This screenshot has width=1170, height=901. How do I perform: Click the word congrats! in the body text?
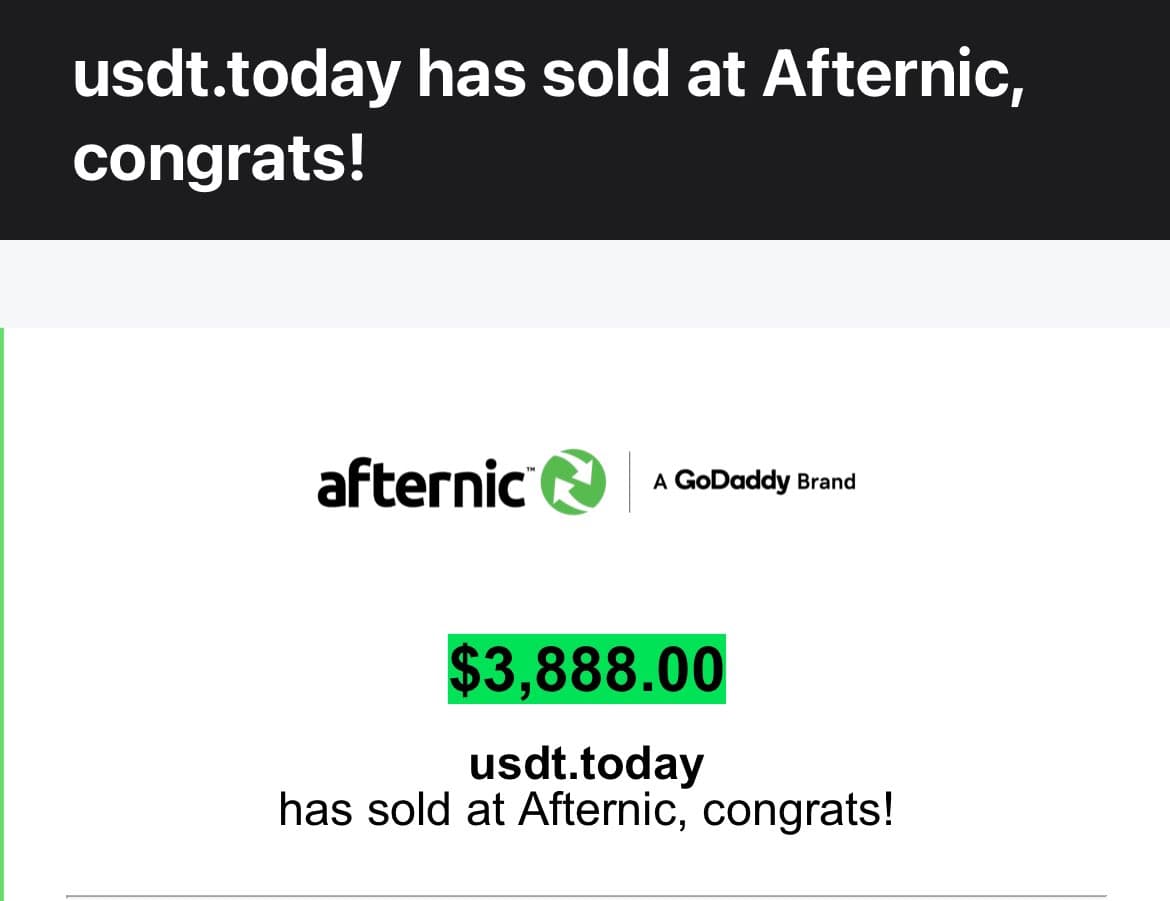pos(798,811)
